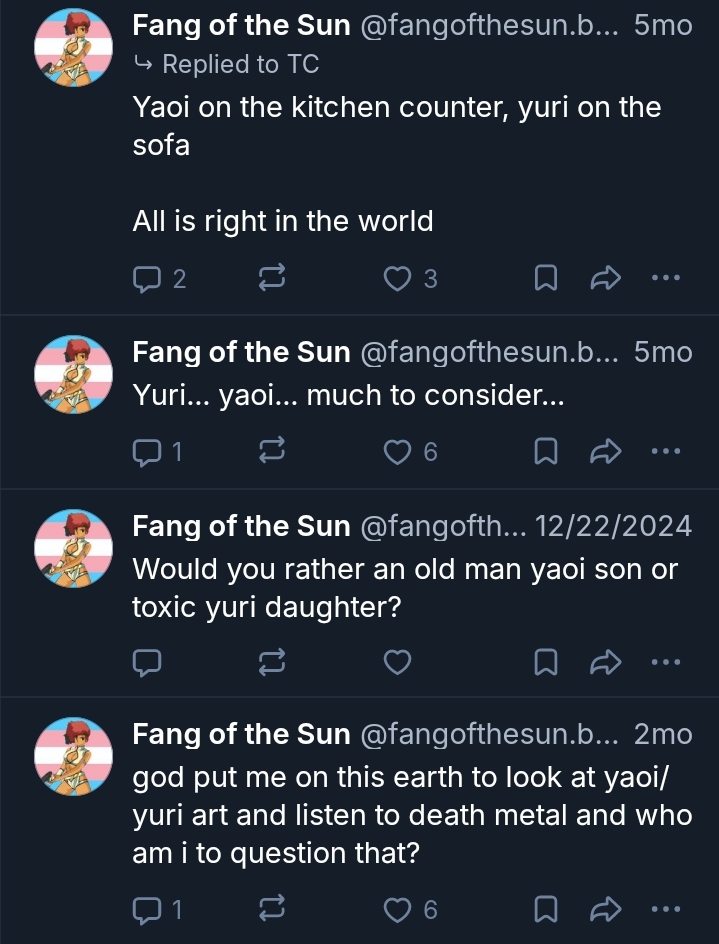Open the 'Replied to TC' link
Screen dimensions: 719x944
239,65
